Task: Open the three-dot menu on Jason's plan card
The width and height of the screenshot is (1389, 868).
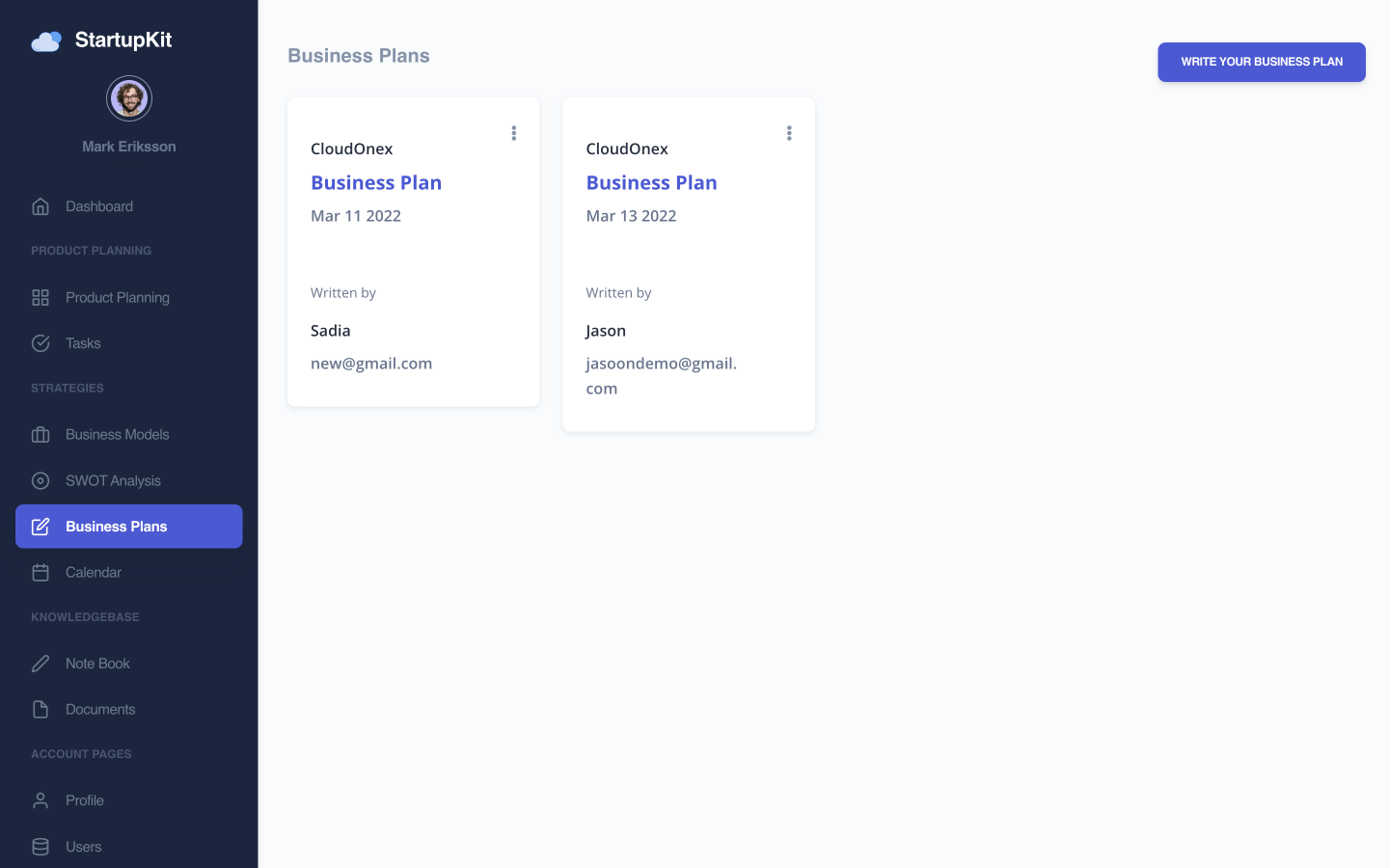Action: coord(789,133)
